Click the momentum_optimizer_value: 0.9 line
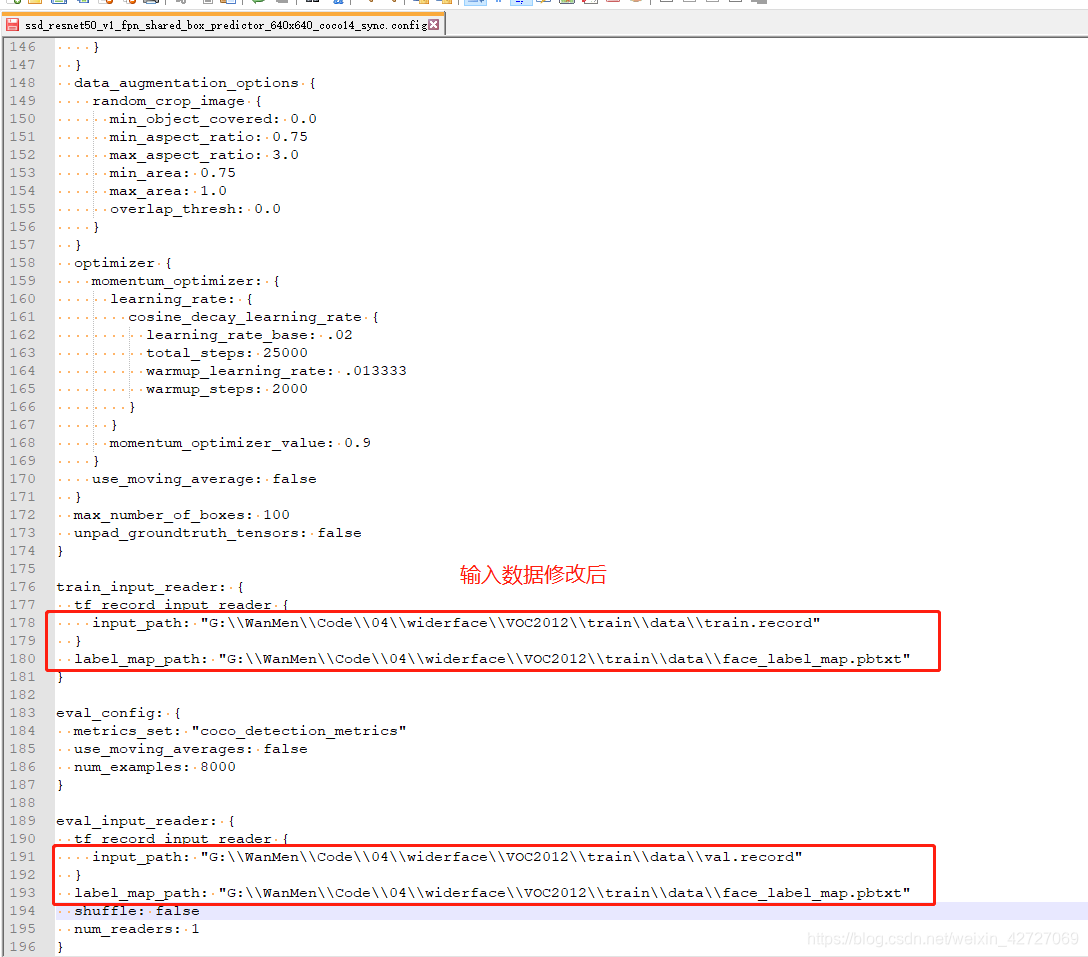The height and width of the screenshot is (957, 1088). [x=239, y=443]
